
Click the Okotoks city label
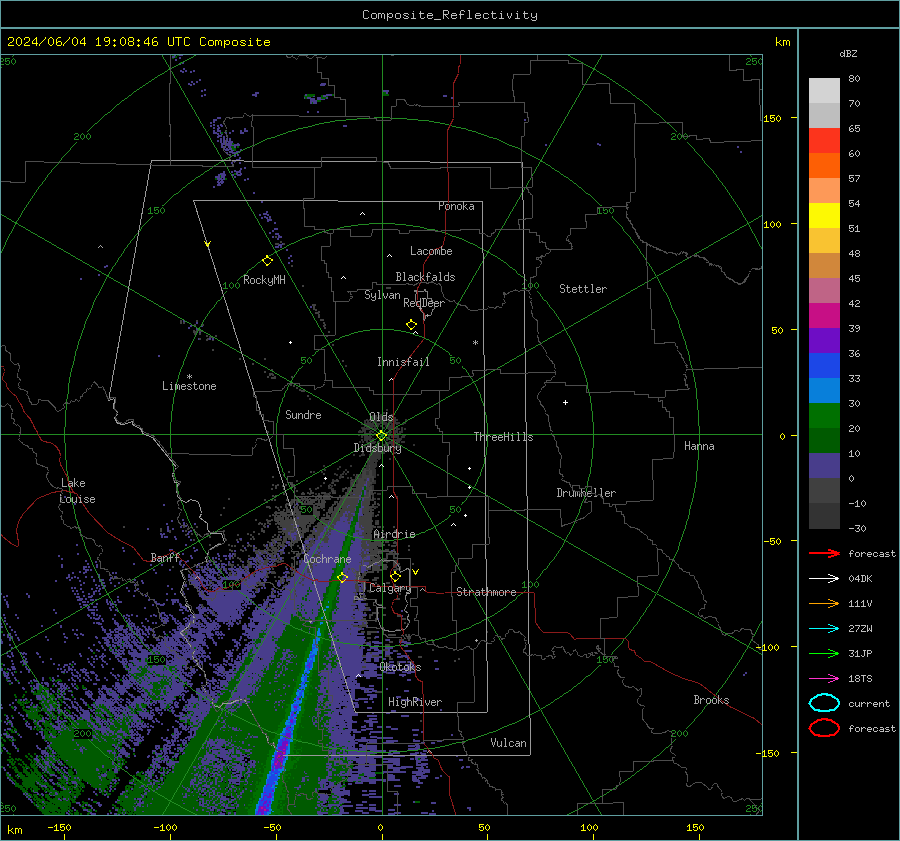(x=400, y=667)
